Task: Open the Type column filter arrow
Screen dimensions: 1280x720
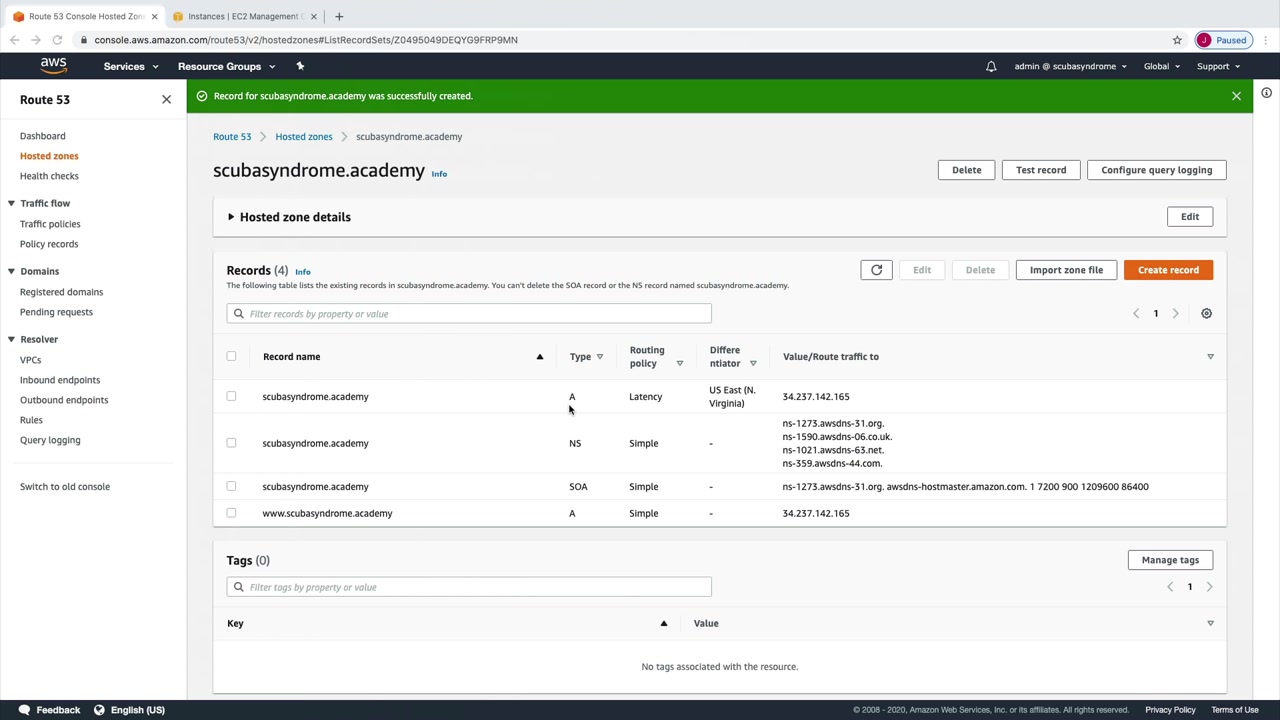Action: (600, 357)
